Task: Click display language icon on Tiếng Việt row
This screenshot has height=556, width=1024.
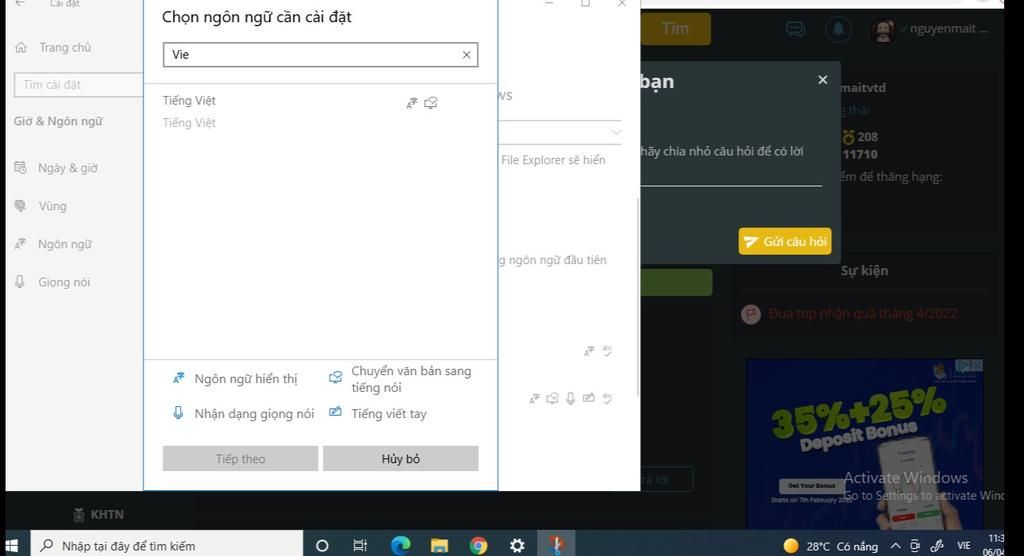Action: click(411, 103)
